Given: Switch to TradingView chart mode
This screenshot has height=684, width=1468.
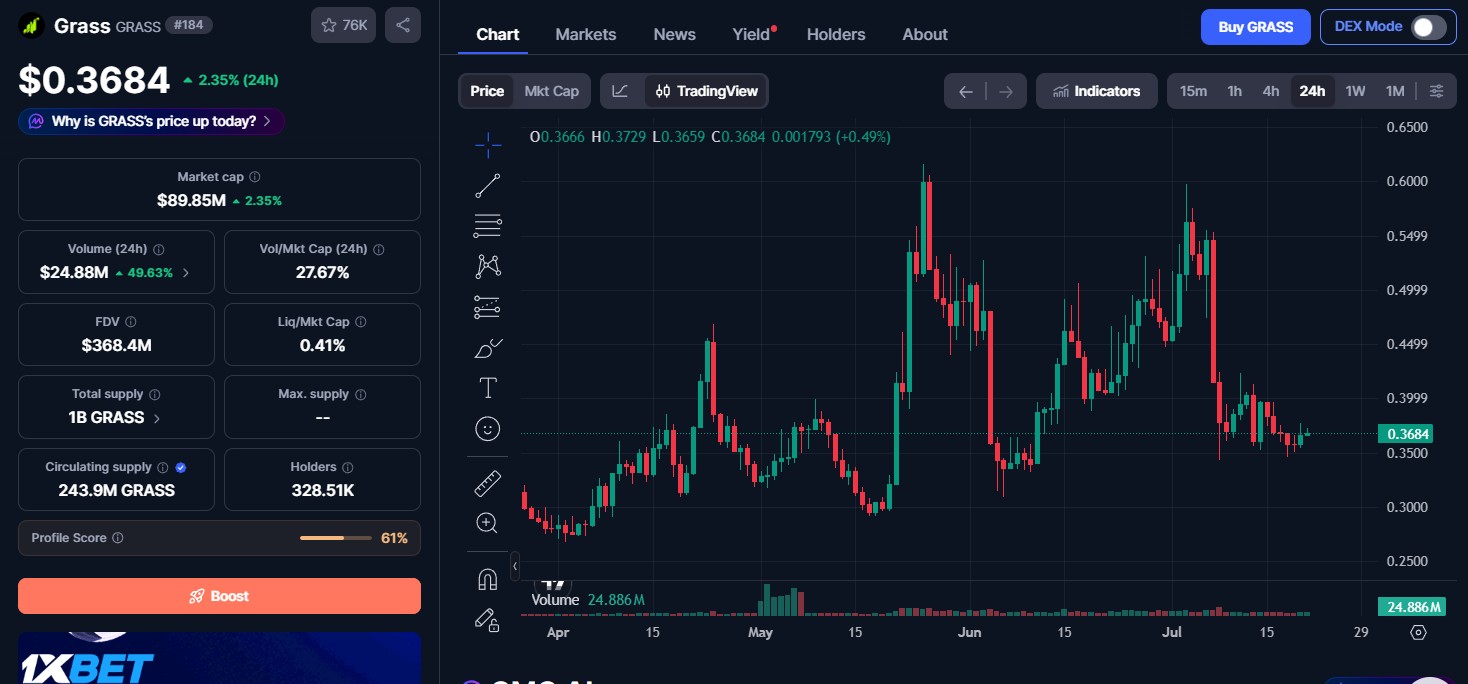Looking at the screenshot, I should pos(707,91).
